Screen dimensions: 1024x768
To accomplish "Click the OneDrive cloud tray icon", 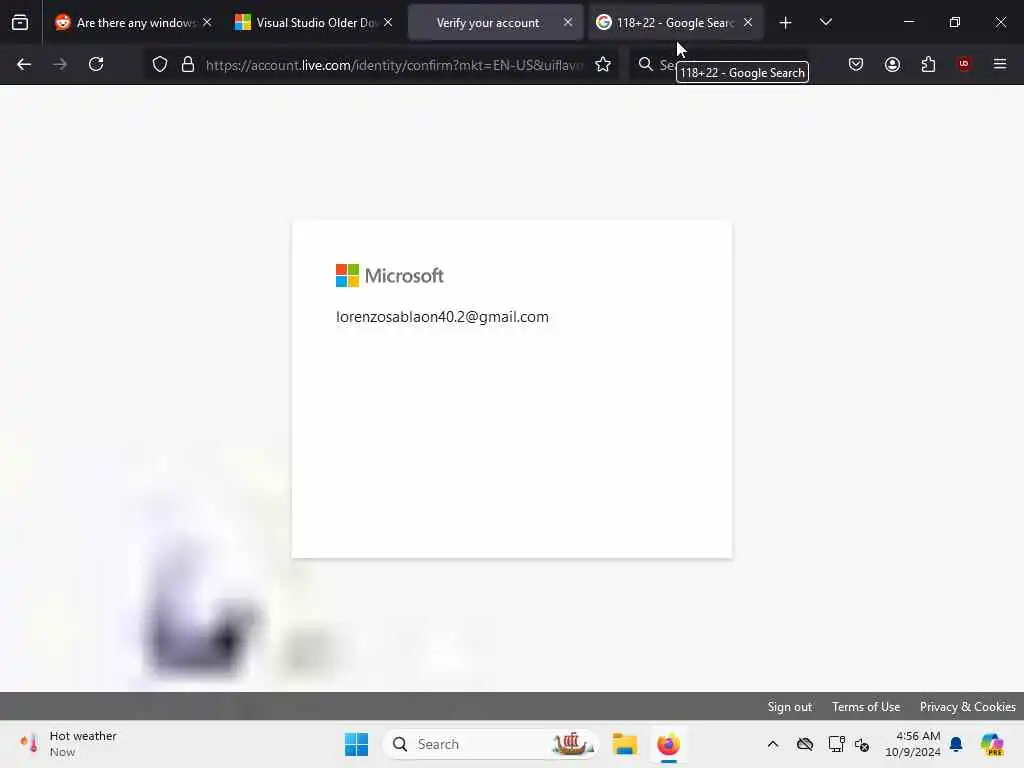I will coord(805,744).
